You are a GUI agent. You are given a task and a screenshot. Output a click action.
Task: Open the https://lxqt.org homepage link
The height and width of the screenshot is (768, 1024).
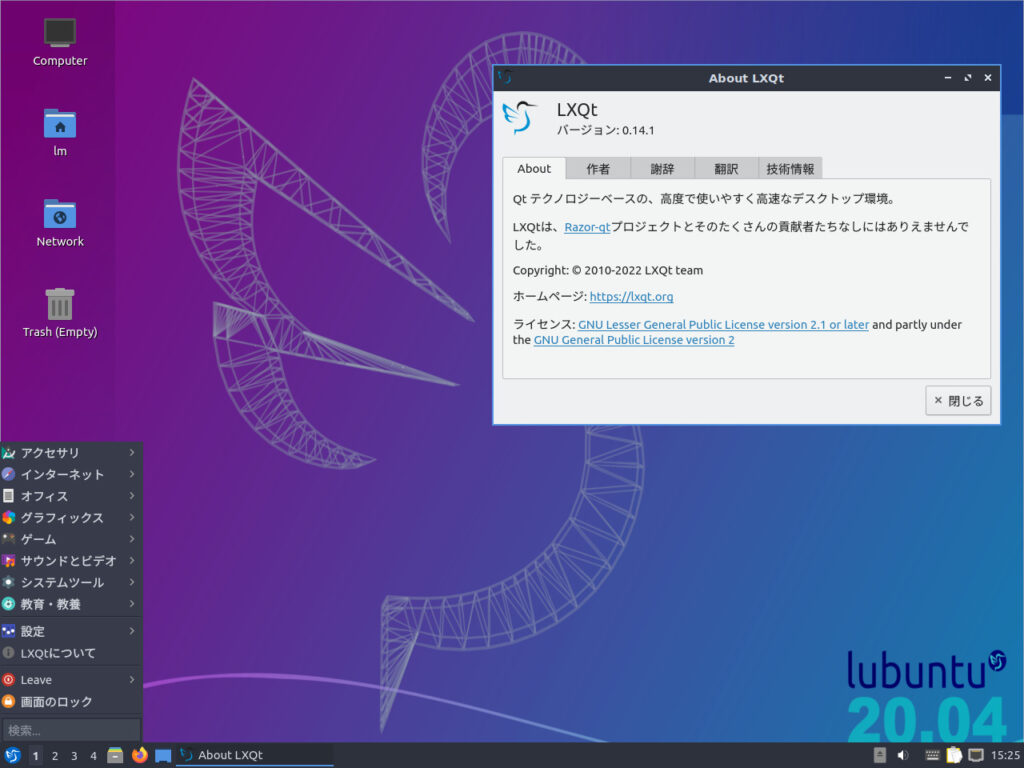click(632, 296)
